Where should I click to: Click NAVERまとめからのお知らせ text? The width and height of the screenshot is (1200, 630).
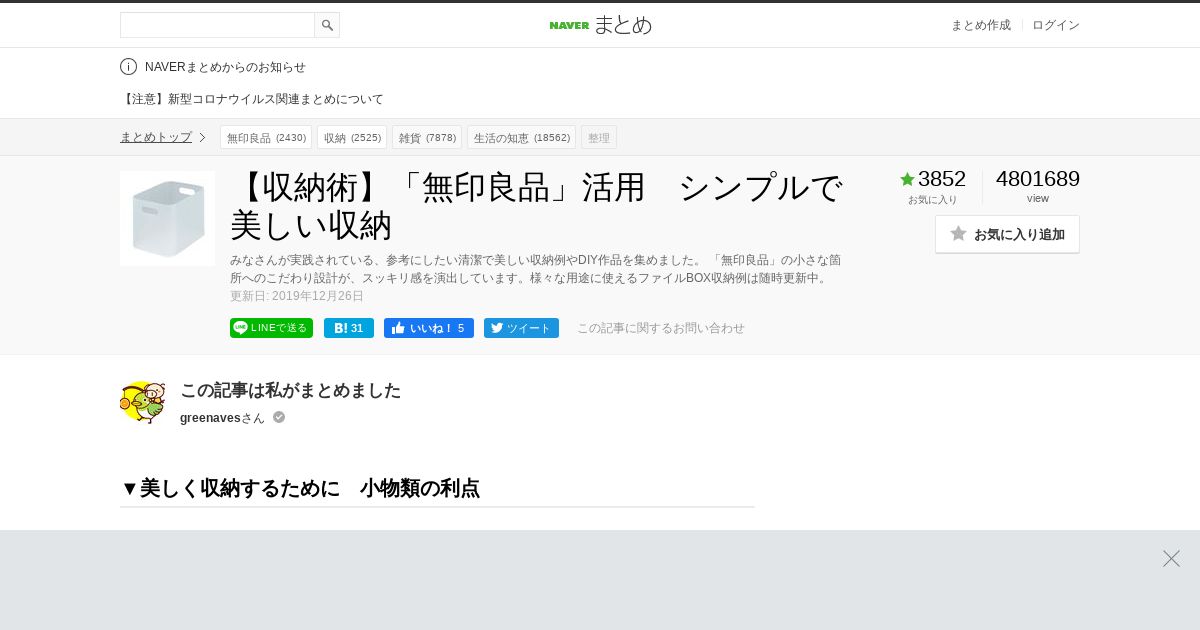pos(225,67)
